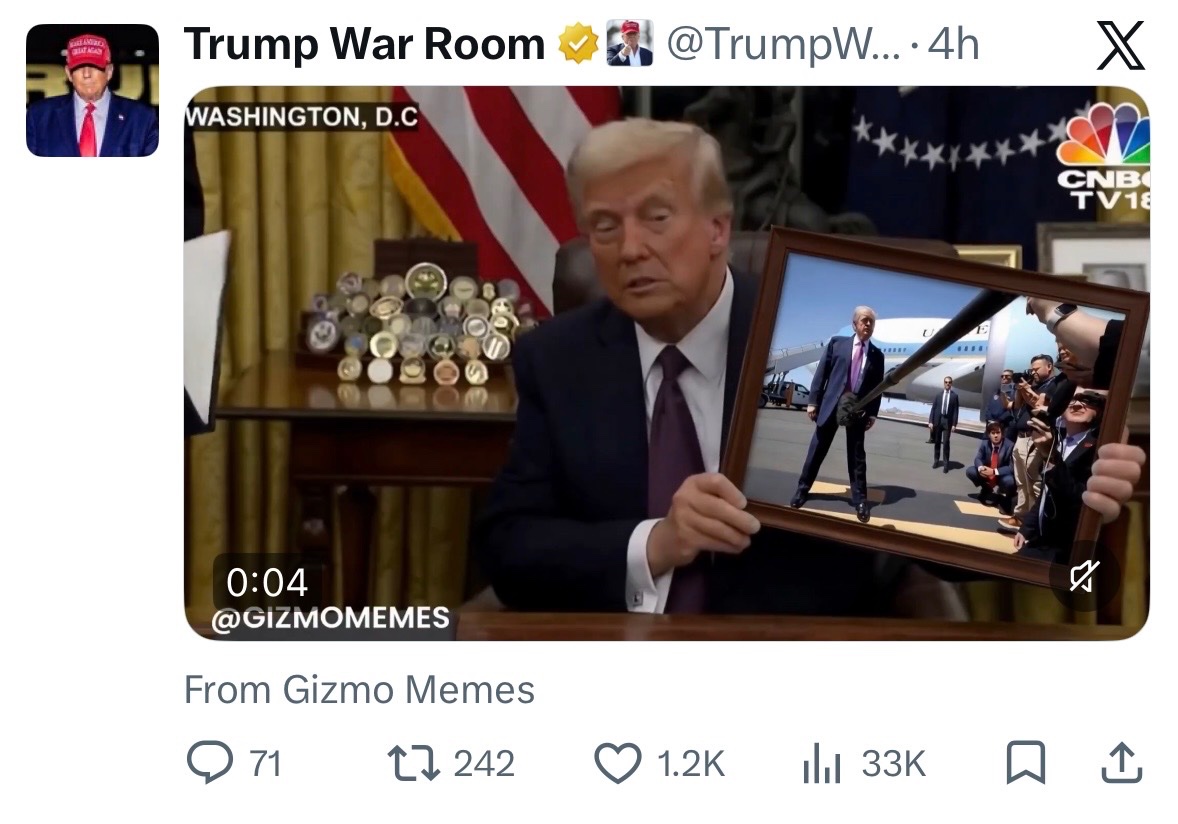Click the repost arrows icon
The image size is (1178, 824).
413,763
